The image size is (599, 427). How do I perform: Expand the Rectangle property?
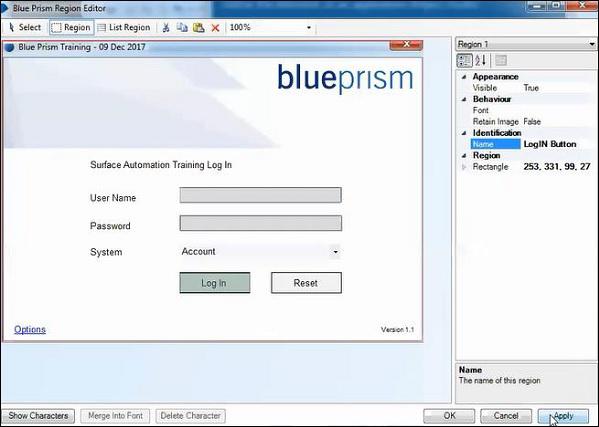point(464,167)
